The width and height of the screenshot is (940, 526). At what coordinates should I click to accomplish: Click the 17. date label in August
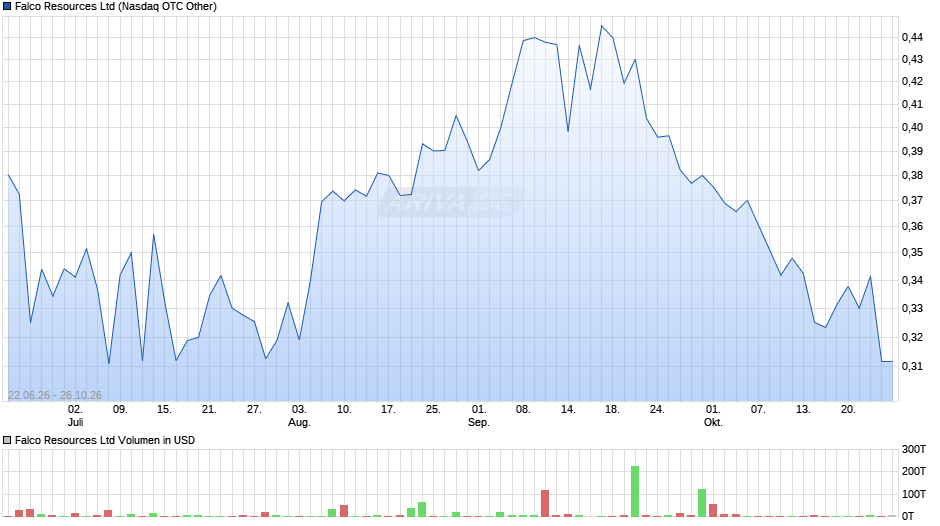pos(388,410)
